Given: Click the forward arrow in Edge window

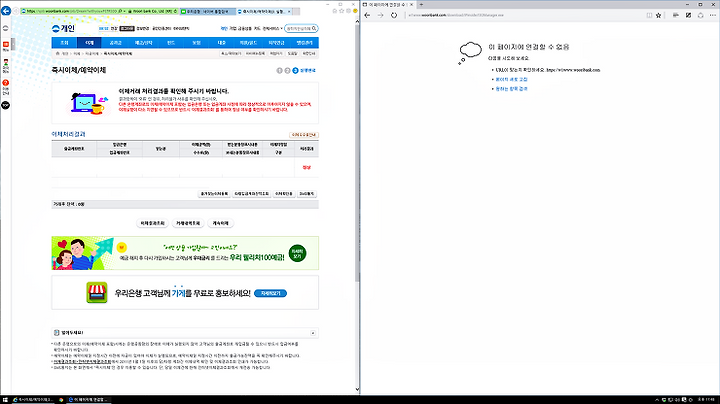Looking at the screenshot, I should (380, 15).
